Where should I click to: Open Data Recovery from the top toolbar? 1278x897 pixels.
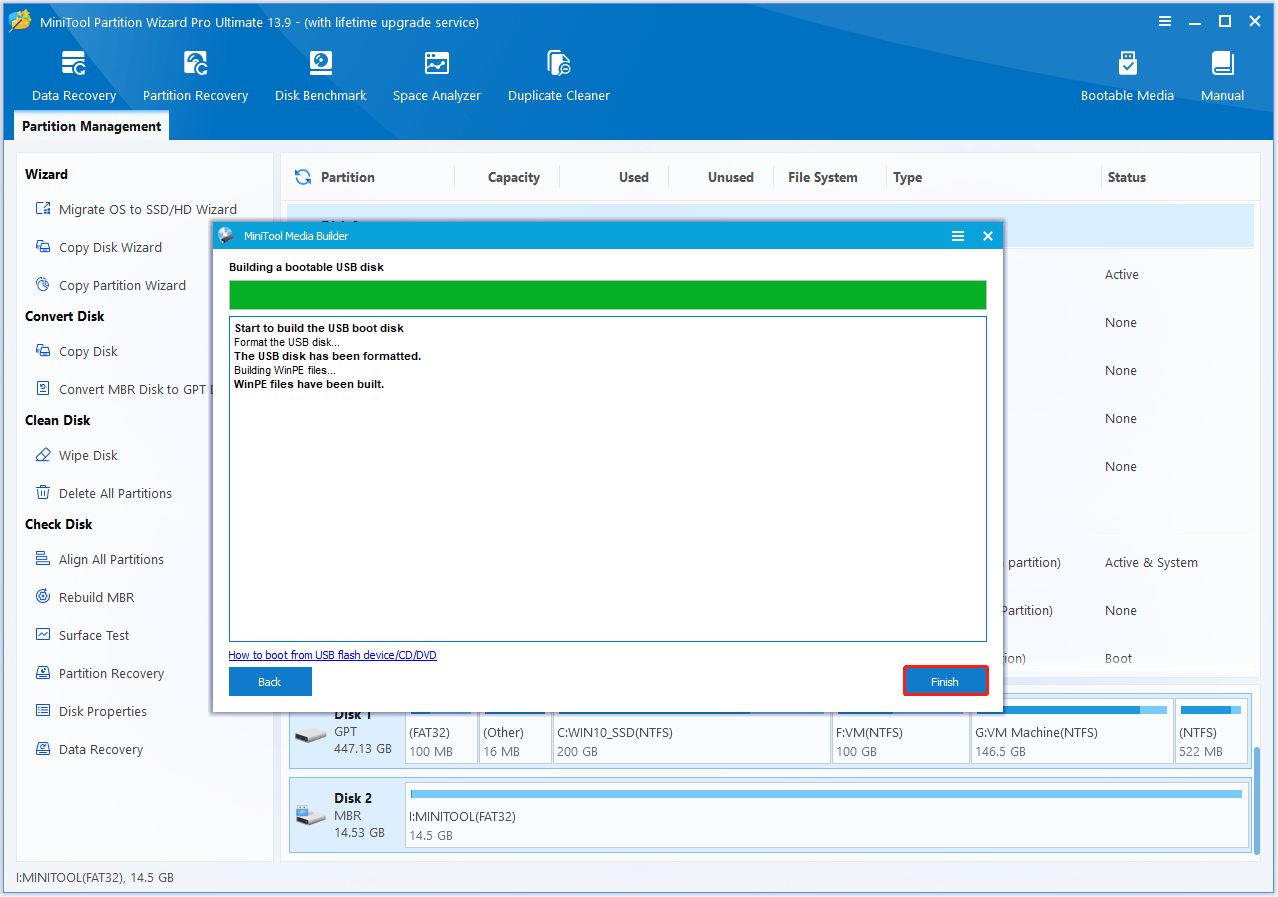point(74,77)
